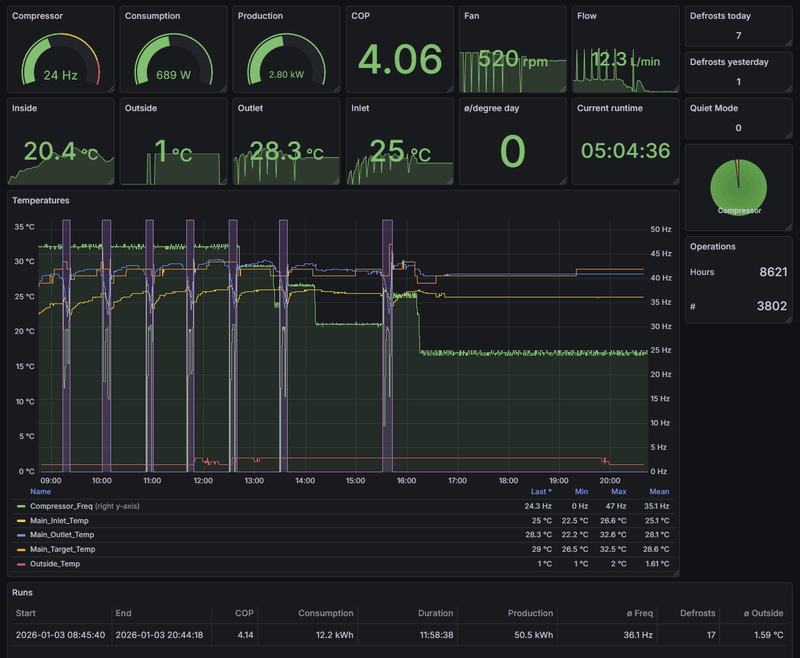Open the Temperatures panel title menu
This screenshot has height=658, width=800.
(x=39, y=200)
